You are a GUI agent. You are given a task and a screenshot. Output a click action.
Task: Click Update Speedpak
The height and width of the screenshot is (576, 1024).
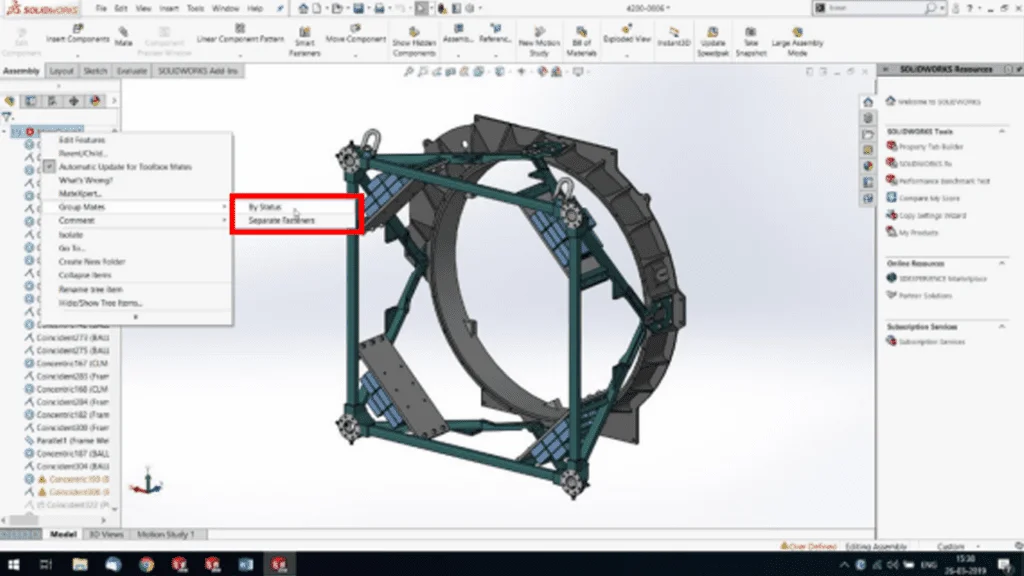click(x=712, y=42)
